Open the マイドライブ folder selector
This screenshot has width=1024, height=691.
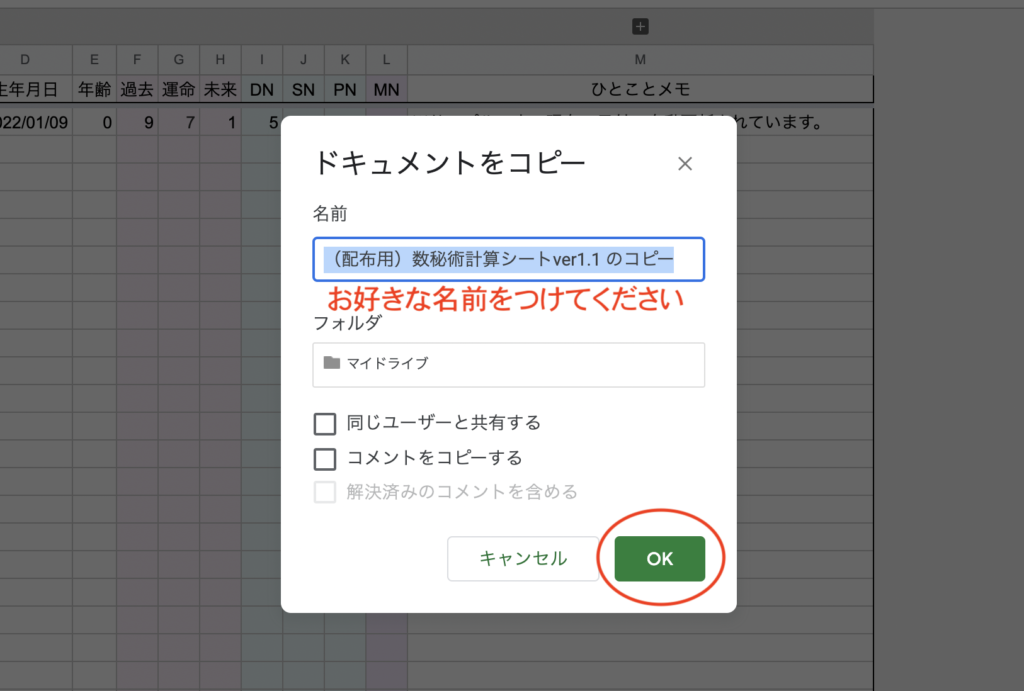tap(508, 364)
